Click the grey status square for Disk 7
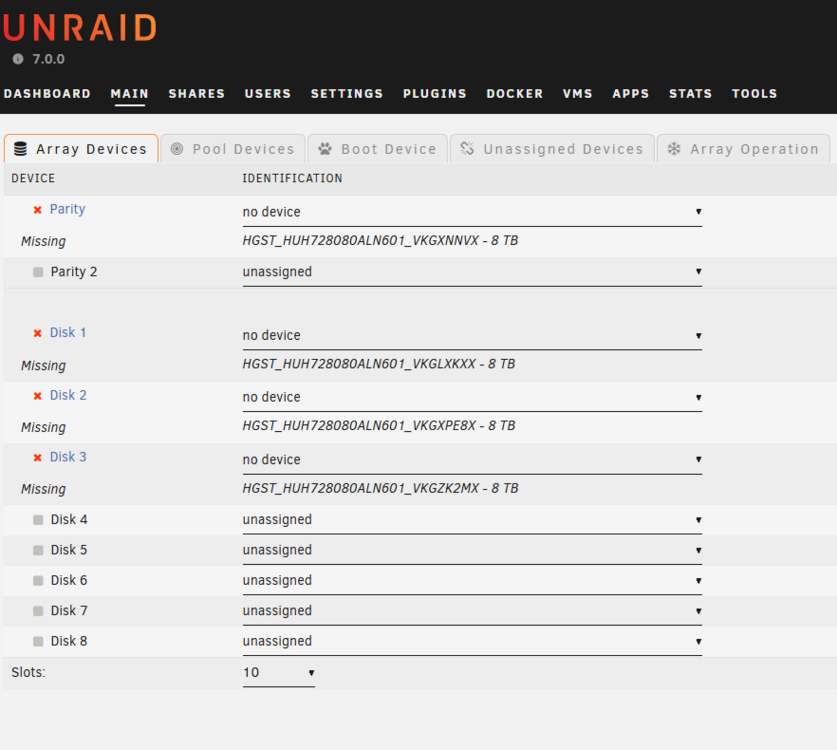 (38, 611)
